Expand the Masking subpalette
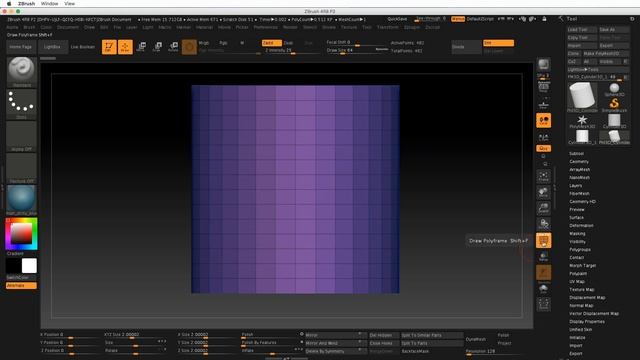This screenshot has height=360, width=640. [577, 233]
